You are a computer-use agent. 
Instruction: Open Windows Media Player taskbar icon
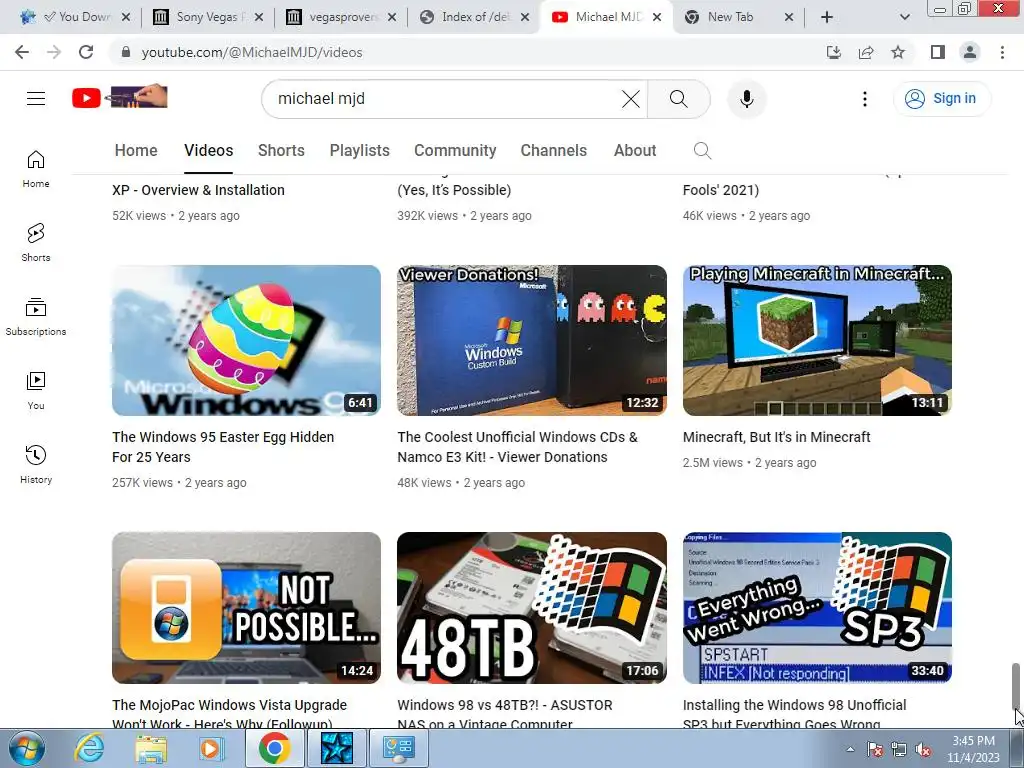click(211, 748)
